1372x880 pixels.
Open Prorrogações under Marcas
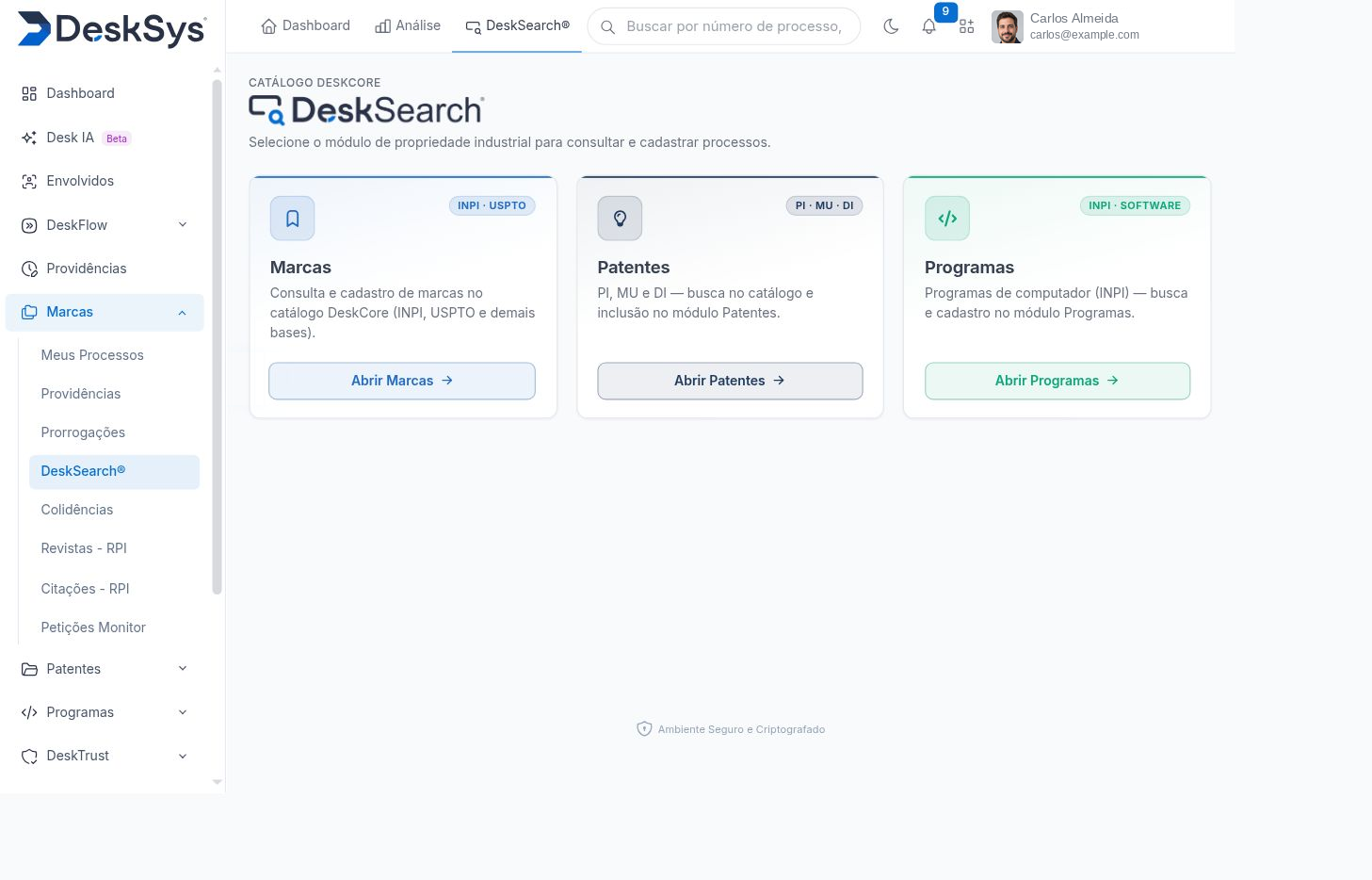[x=114, y=432]
